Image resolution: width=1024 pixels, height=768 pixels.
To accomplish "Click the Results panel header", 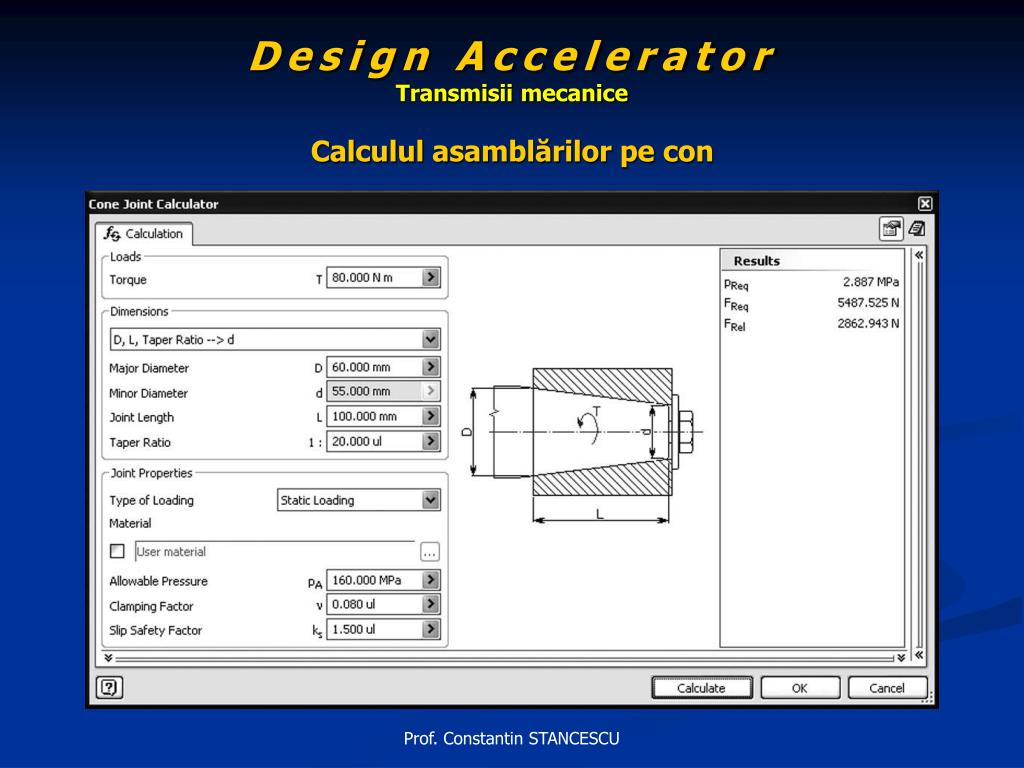I will pyautogui.click(x=812, y=261).
